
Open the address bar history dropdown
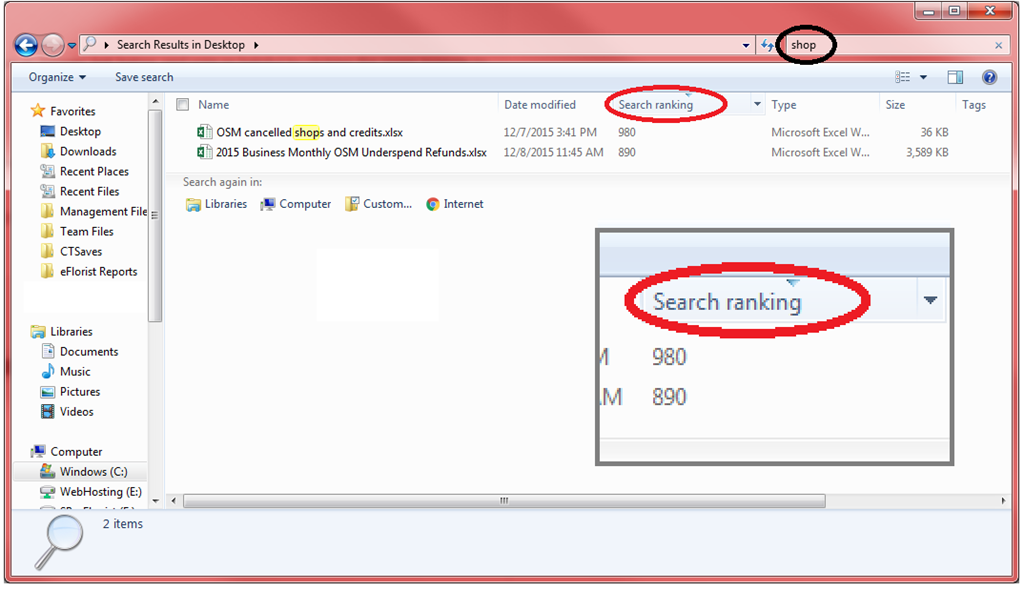tap(746, 46)
